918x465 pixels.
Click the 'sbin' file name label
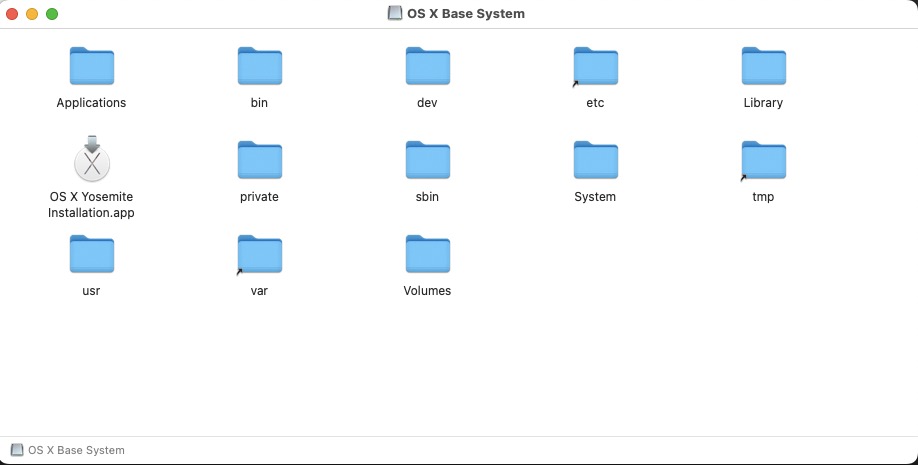point(427,197)
